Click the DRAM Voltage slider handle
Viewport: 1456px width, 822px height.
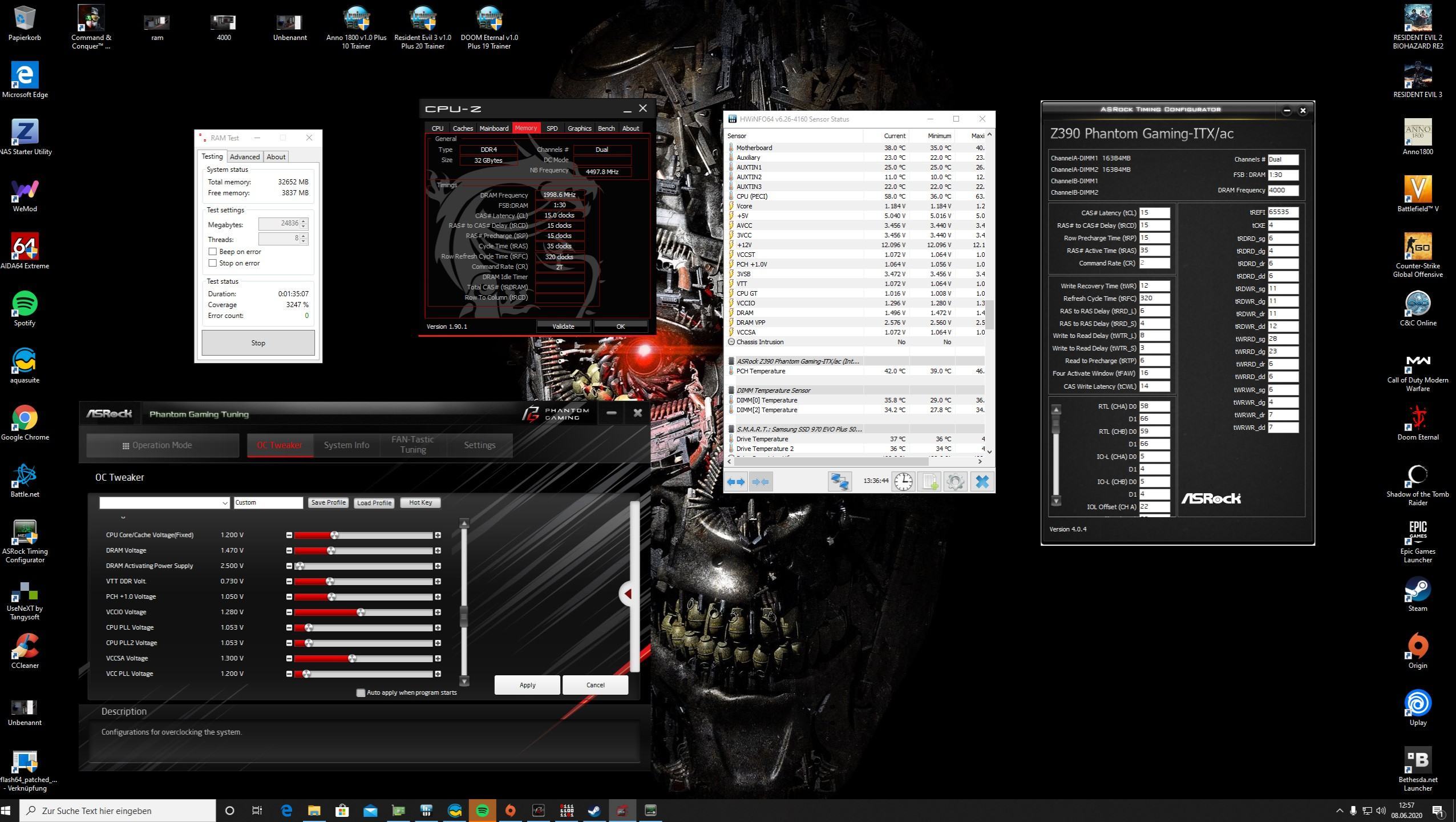tap(331, 551)
